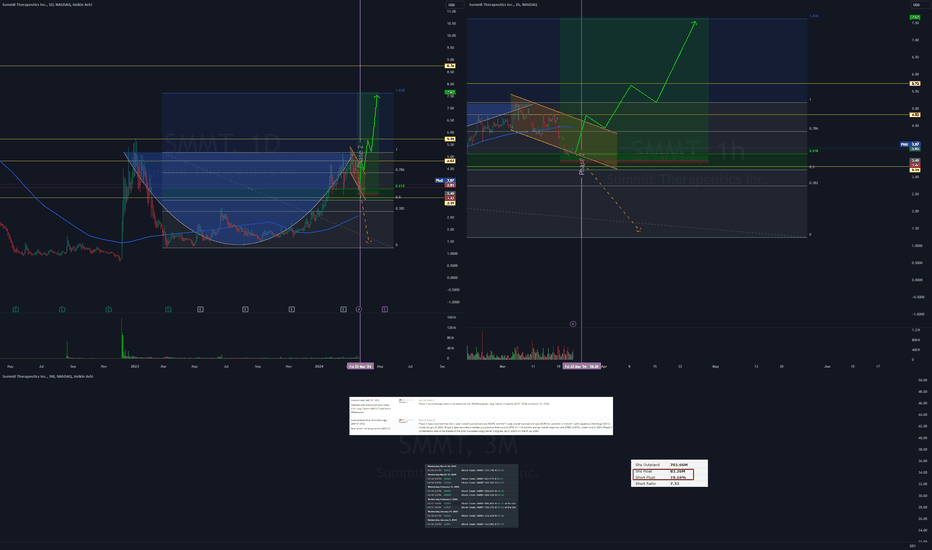The image size is (932, 550).
Task: Click the circular event marker on the daily chart timeline
Action: coord(358,309)
